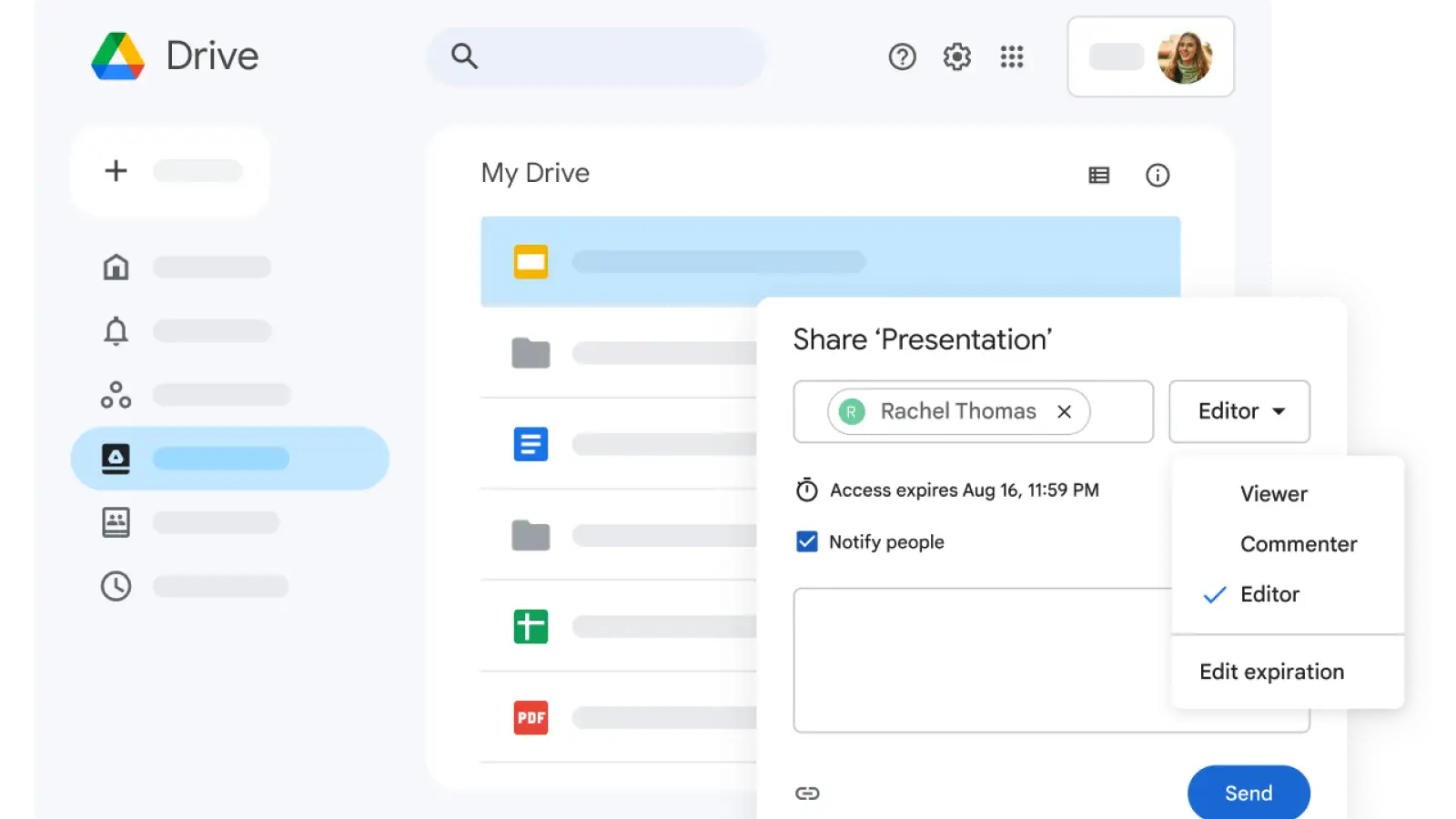Click the search magnifier icon

[x=464, y=56]
